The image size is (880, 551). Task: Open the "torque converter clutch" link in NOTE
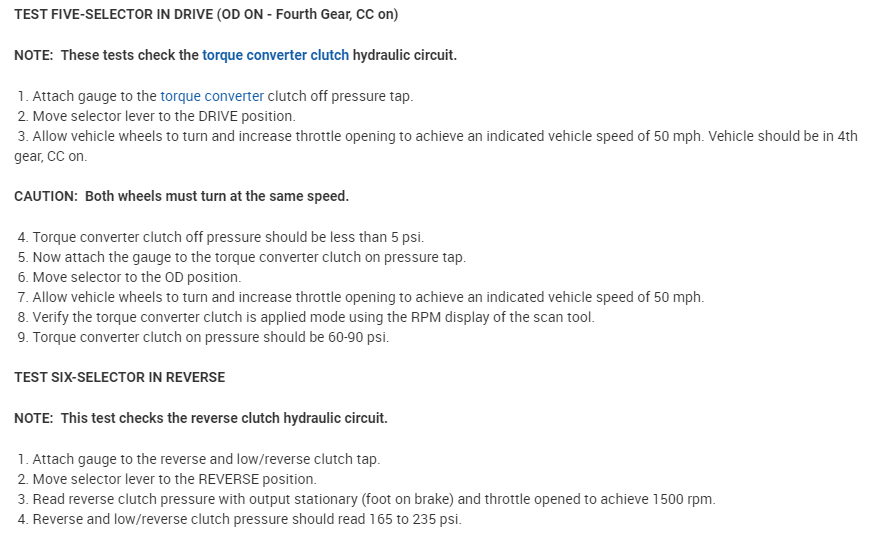click(275, 55)
